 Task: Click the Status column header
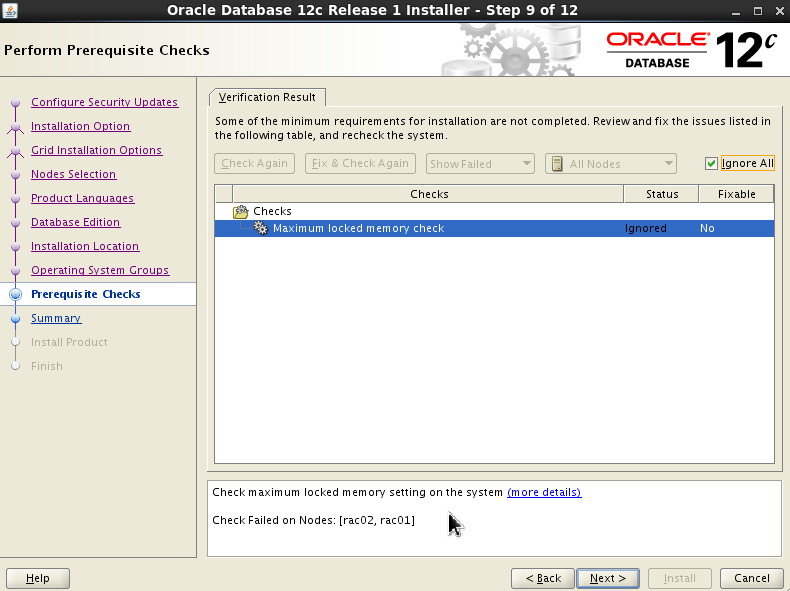point(662,194)
